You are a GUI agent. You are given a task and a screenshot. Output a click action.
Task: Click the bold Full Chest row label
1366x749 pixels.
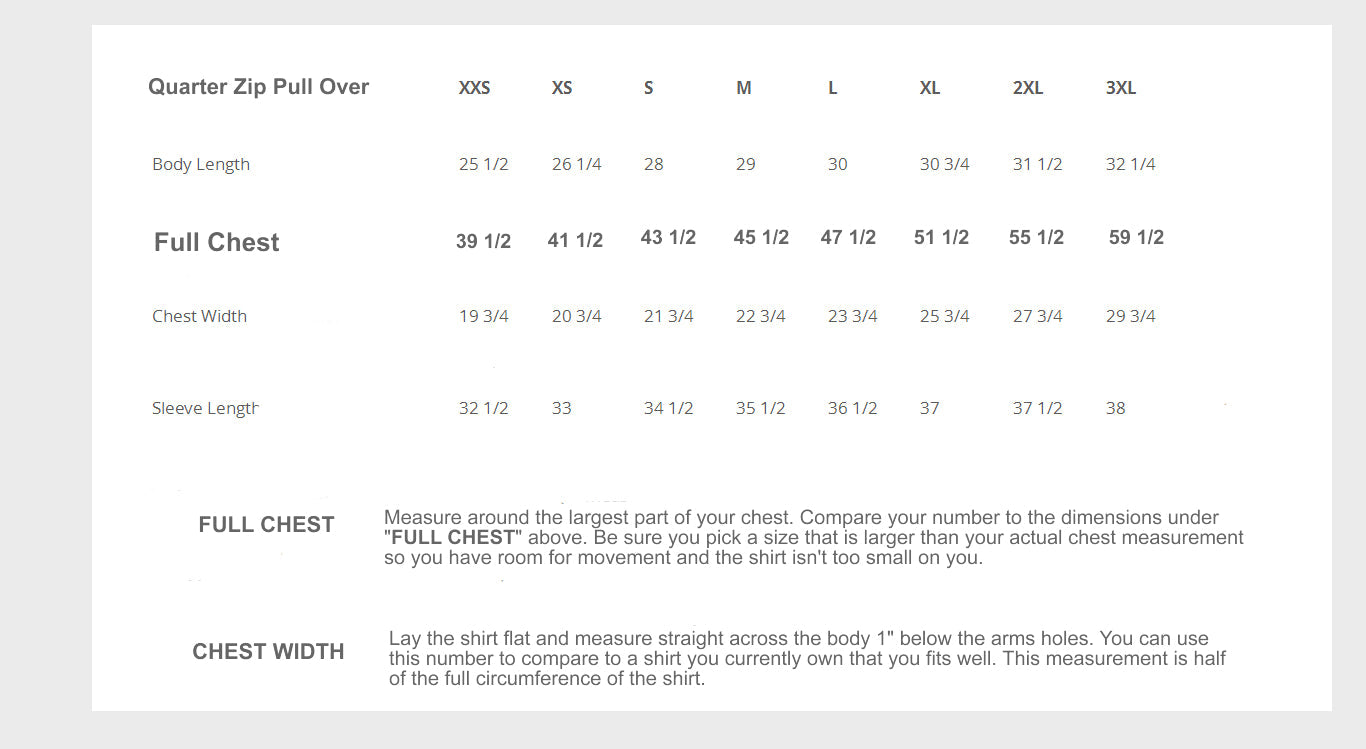tap(217, 242)
